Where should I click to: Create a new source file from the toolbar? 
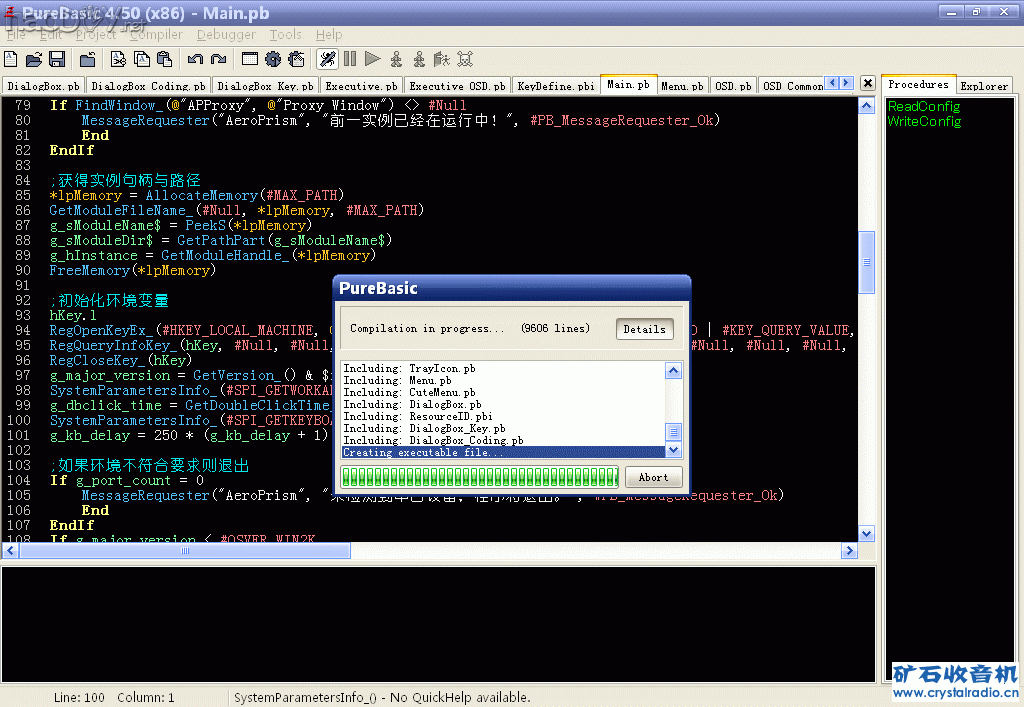[x=12, y=60]
